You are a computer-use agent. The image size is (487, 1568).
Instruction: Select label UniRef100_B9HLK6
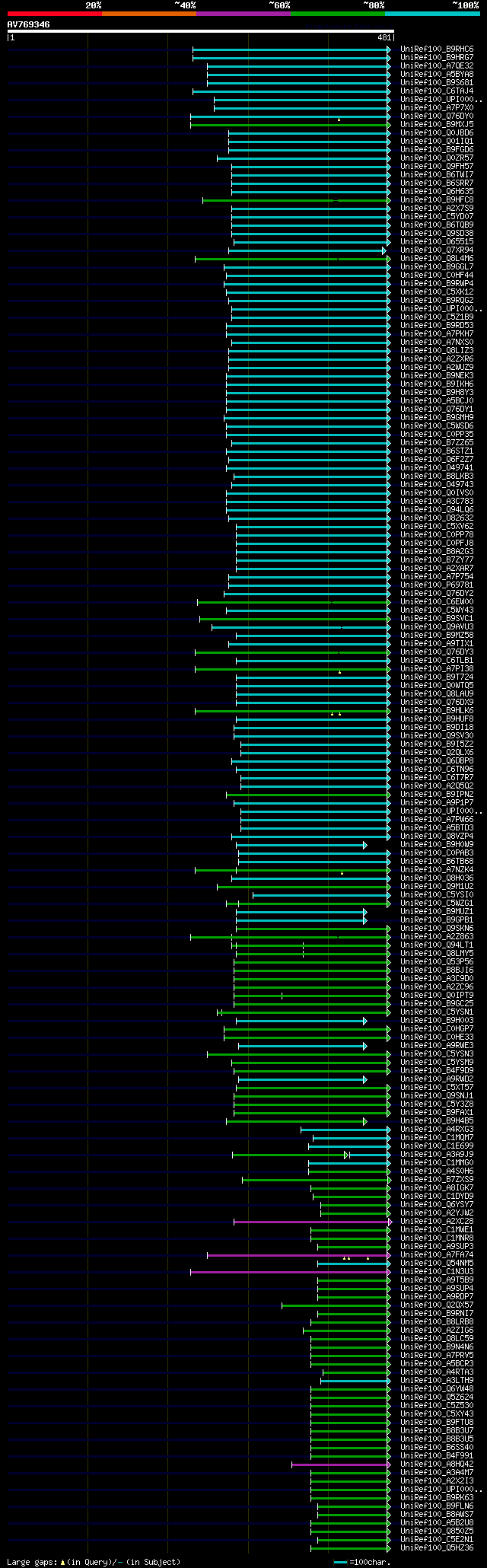[x=437, y=711]
